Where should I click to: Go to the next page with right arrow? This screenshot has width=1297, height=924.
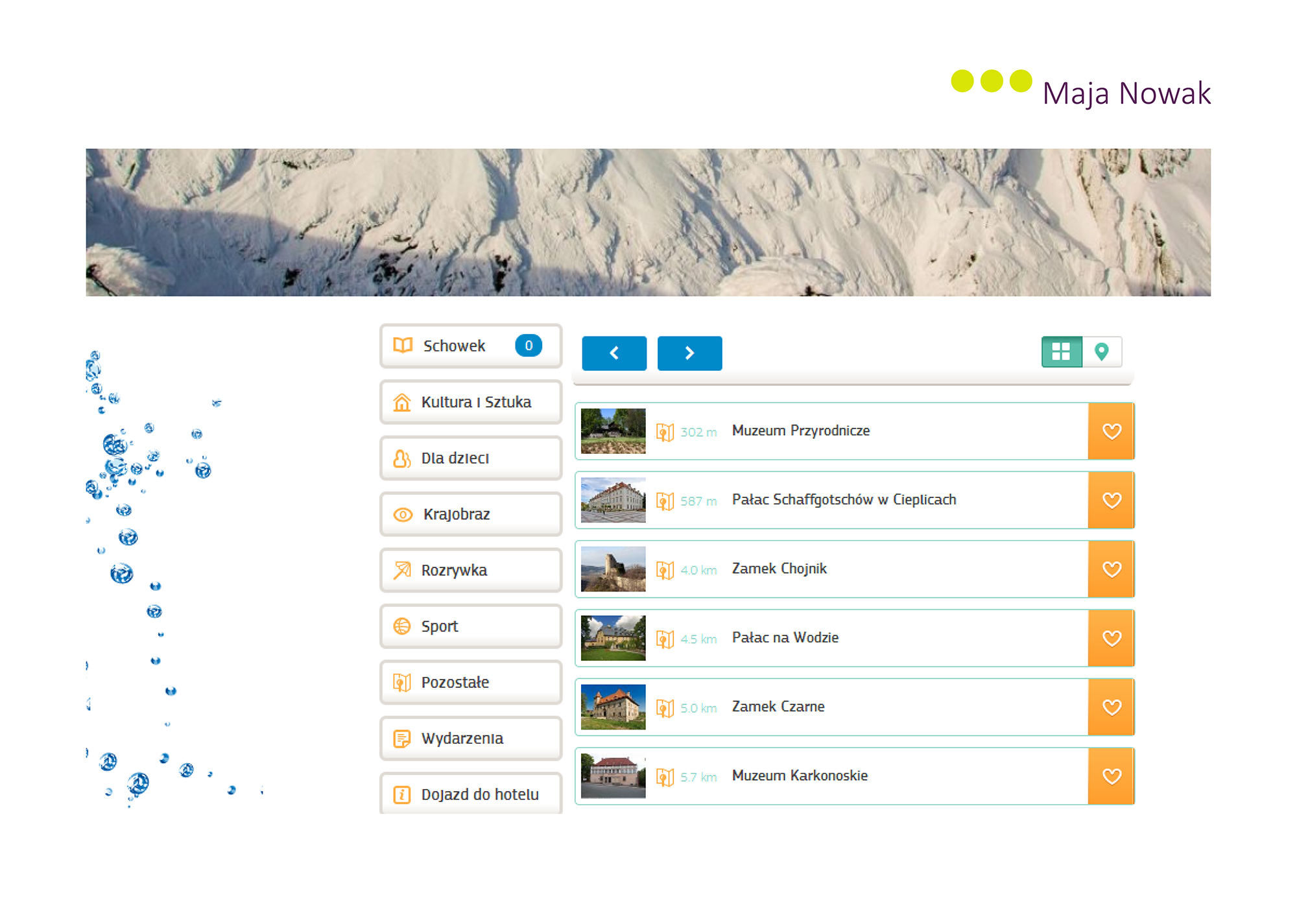pyautogui.click(x=689, y=353)
